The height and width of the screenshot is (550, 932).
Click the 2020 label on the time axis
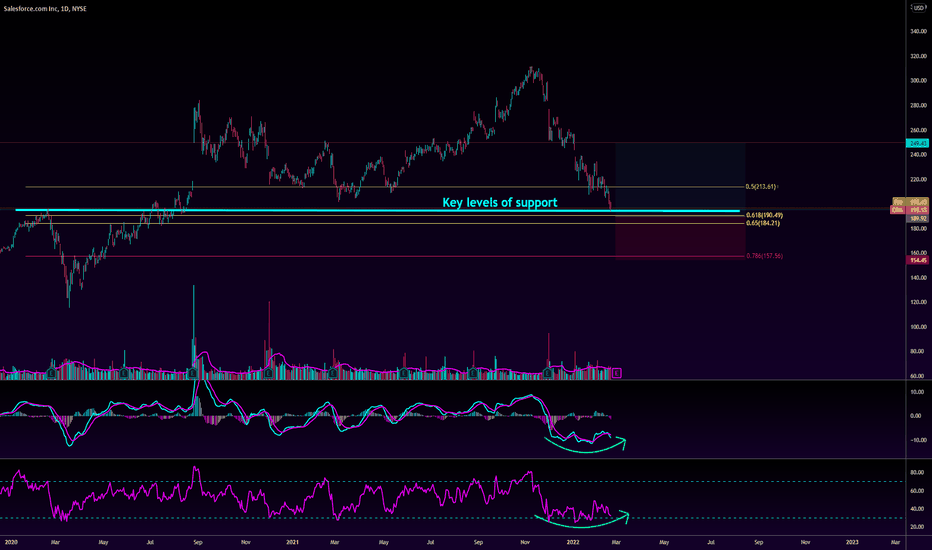tap(11, 542)
